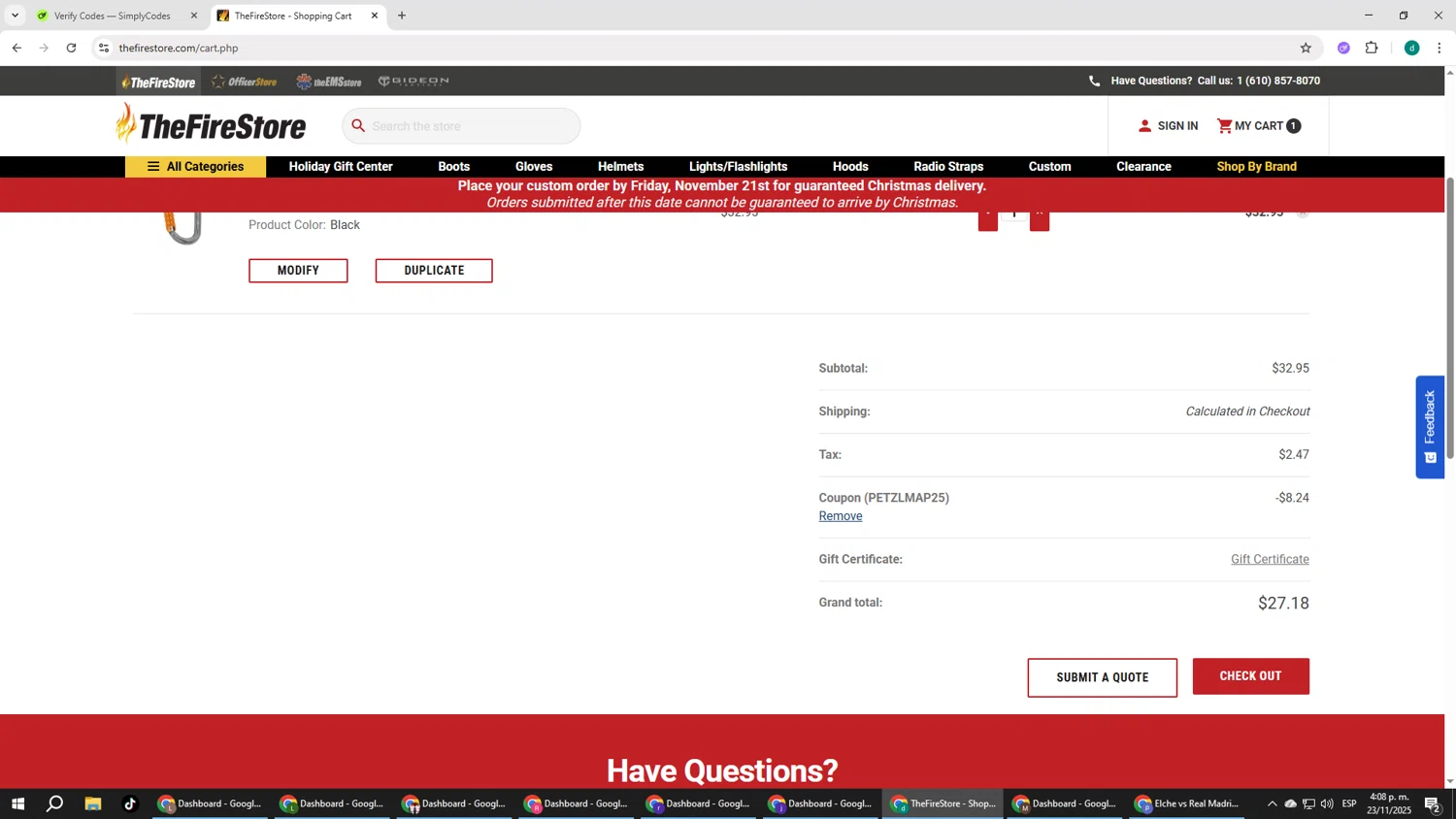Click the Grand total amount $27.18
The height and width of the screenshot is (819, 1456).
click(1283, 604)
